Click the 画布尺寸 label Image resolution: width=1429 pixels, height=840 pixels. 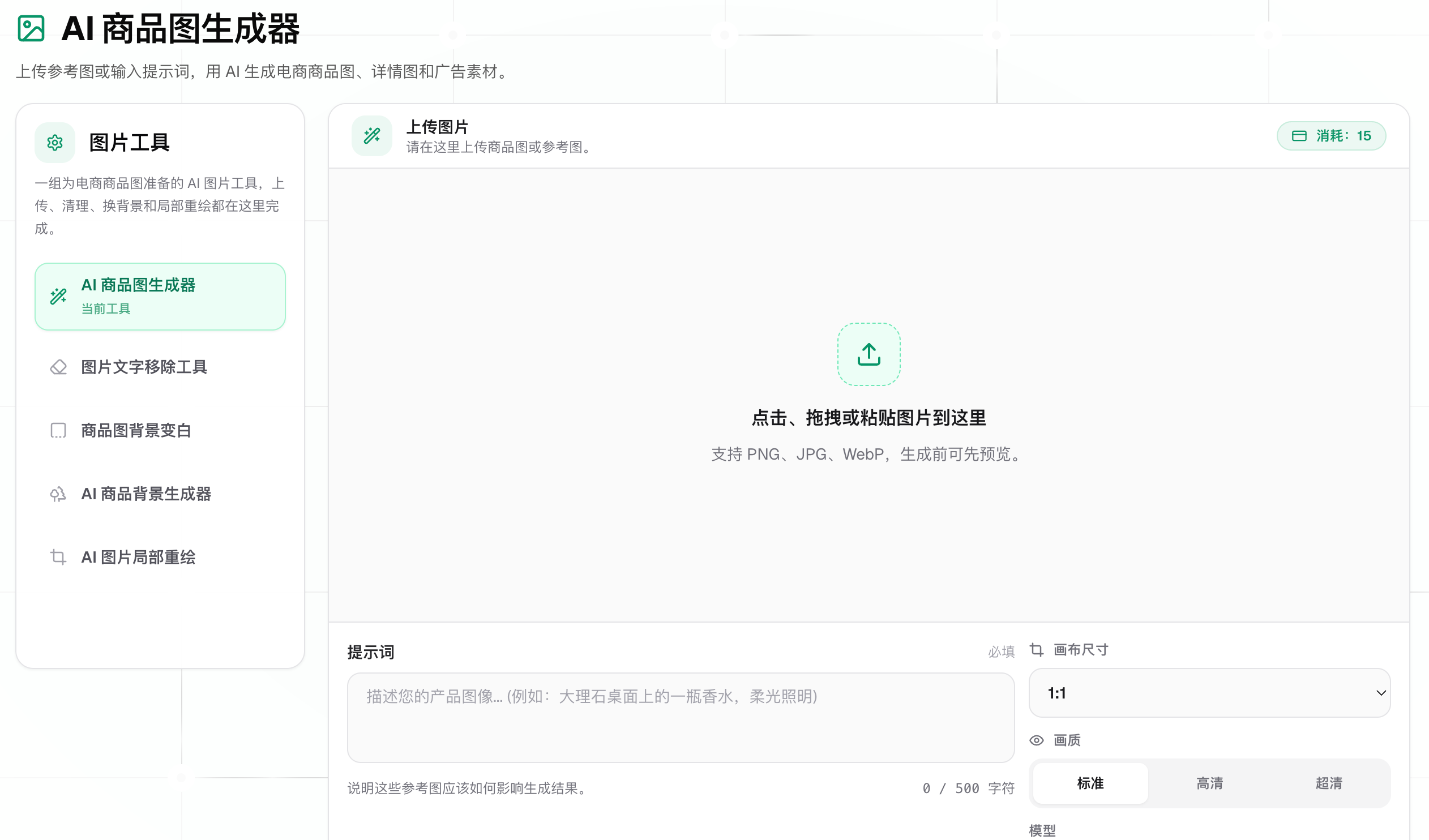[1081, 650]
